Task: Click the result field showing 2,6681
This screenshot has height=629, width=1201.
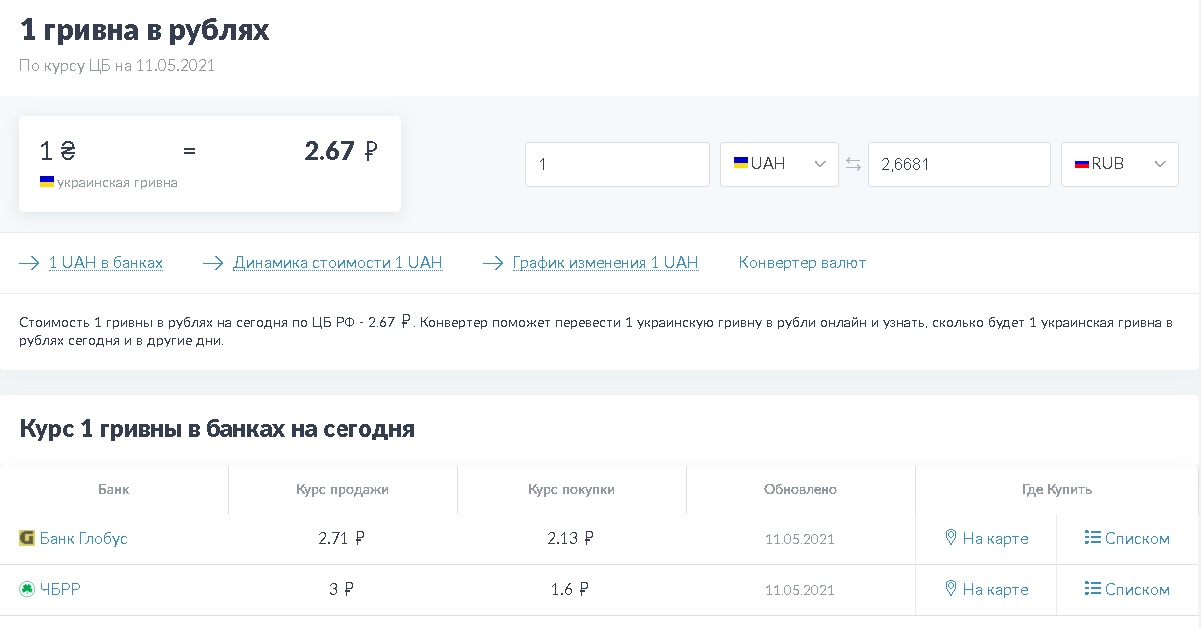Action: 959,164
